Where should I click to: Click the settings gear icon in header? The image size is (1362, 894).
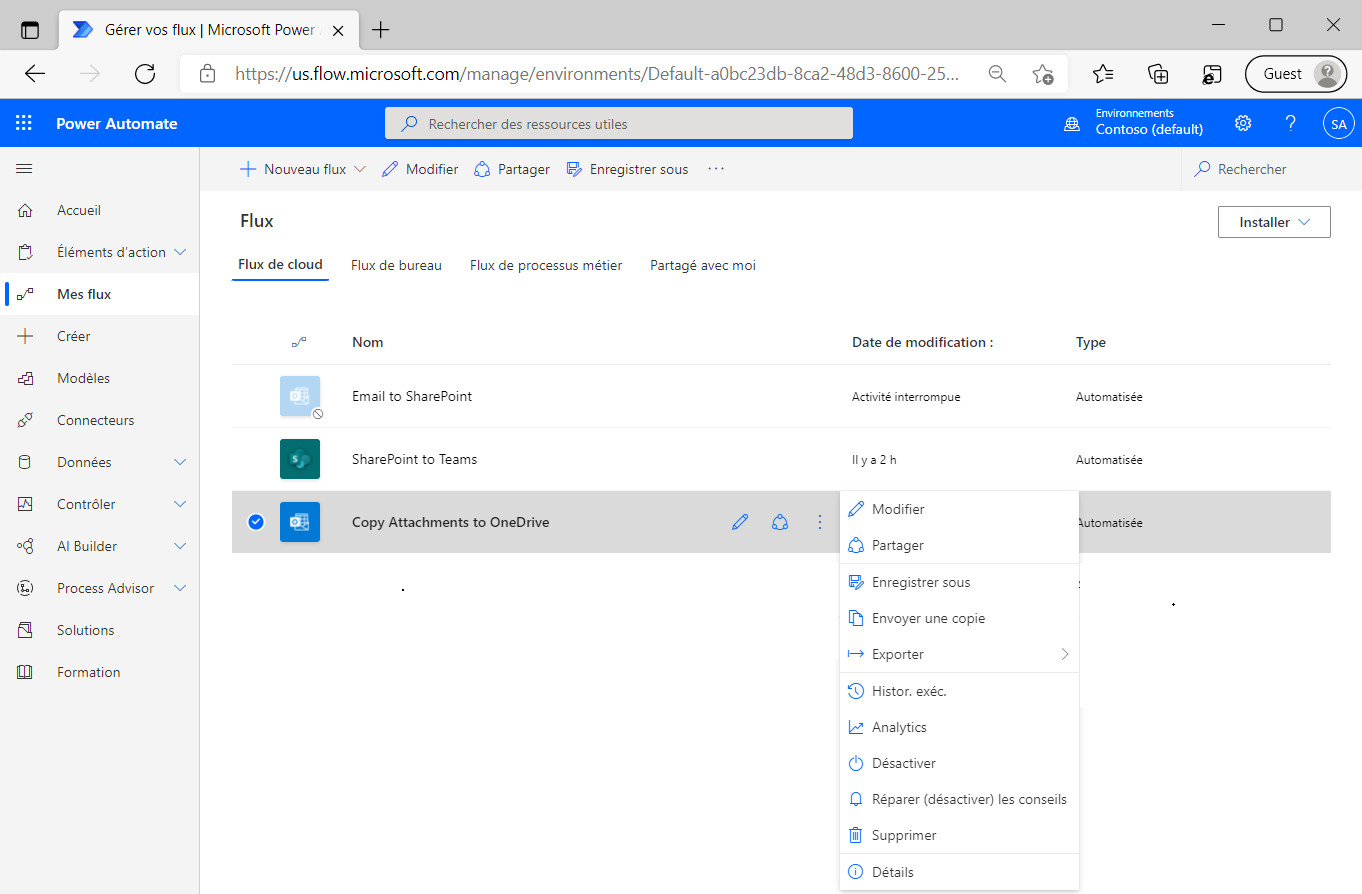pos(1243,124)
